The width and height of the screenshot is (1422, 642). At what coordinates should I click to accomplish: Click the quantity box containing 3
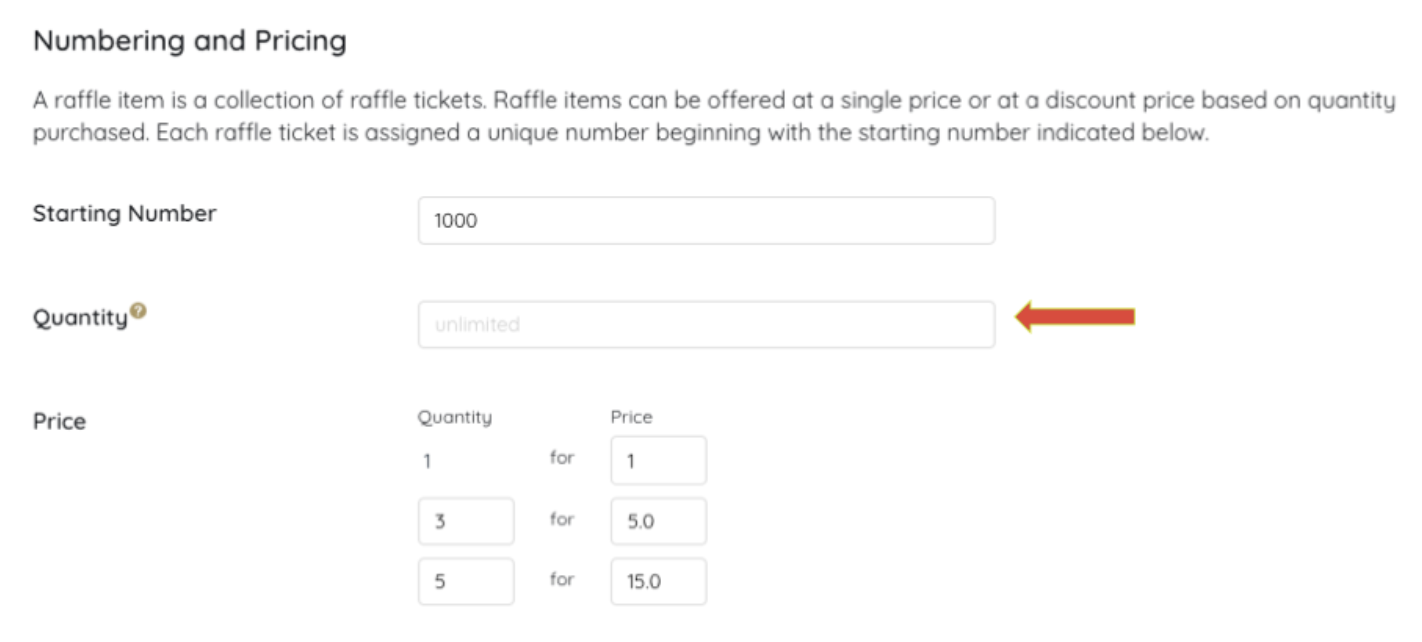click(466, 521)
